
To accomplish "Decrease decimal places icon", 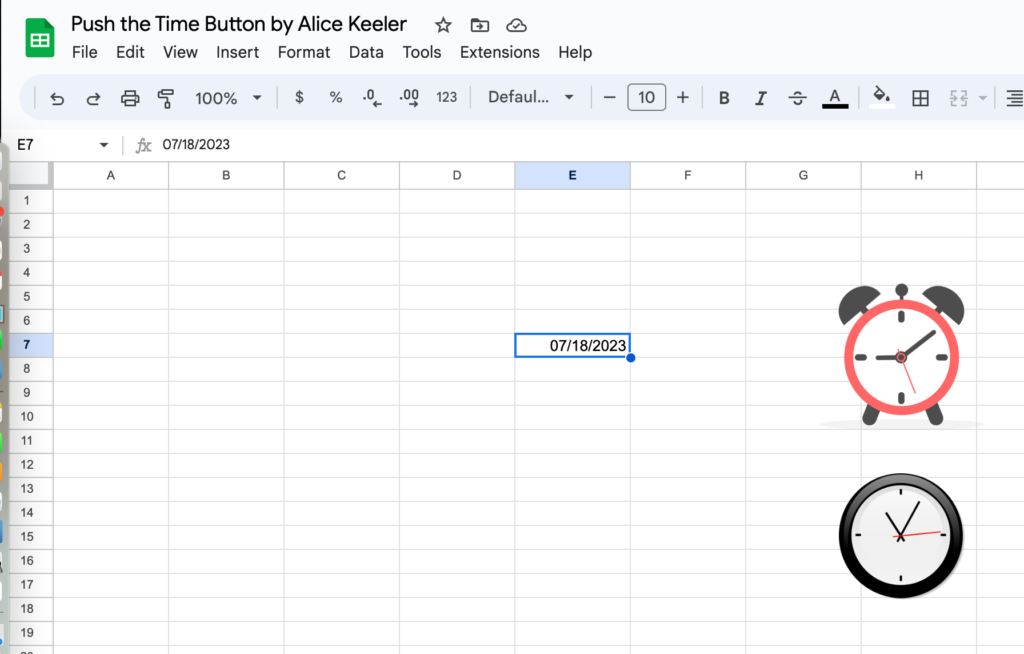I will (372, 98).
